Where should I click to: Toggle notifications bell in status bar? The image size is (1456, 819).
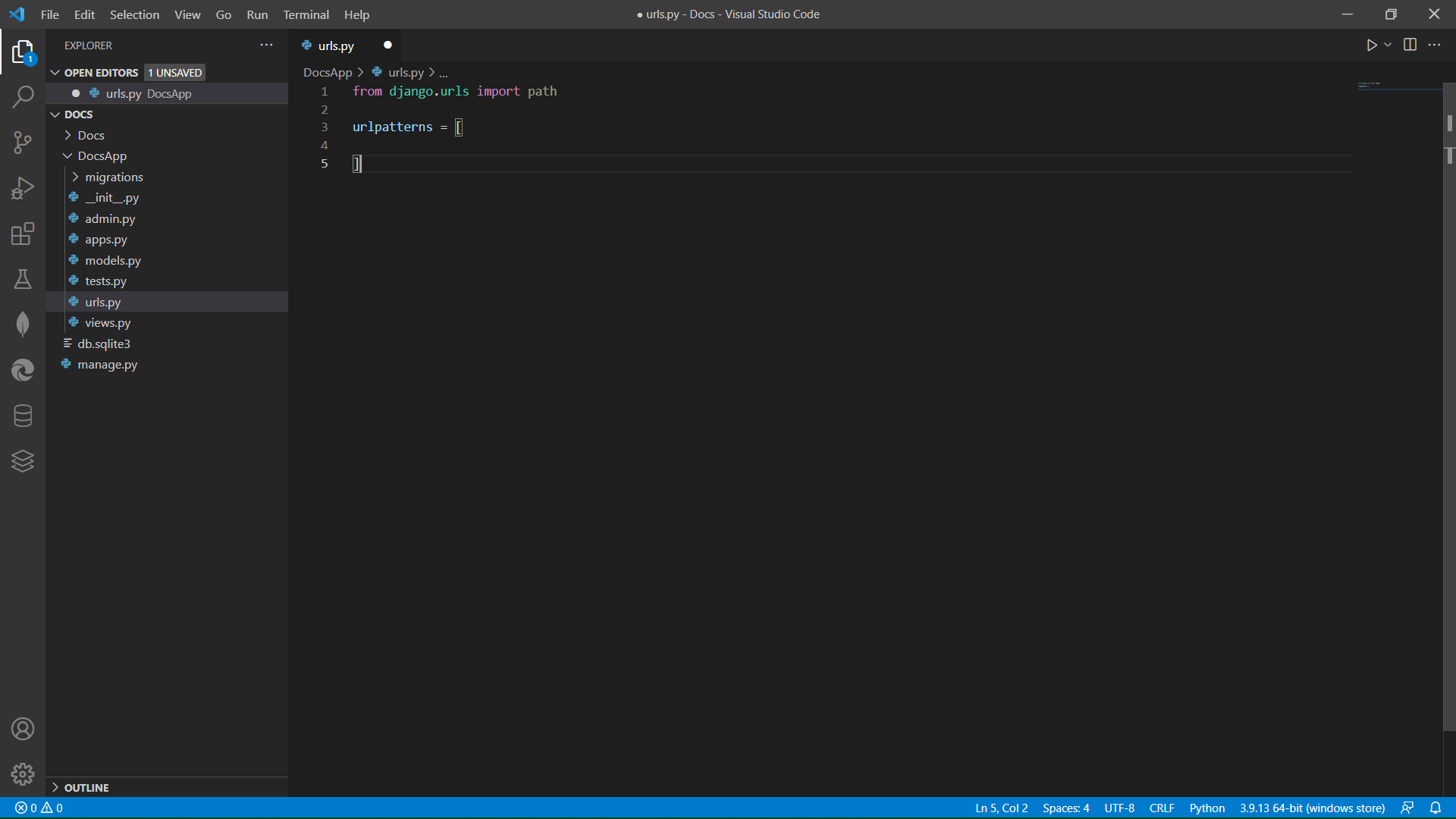[1436, 808]
